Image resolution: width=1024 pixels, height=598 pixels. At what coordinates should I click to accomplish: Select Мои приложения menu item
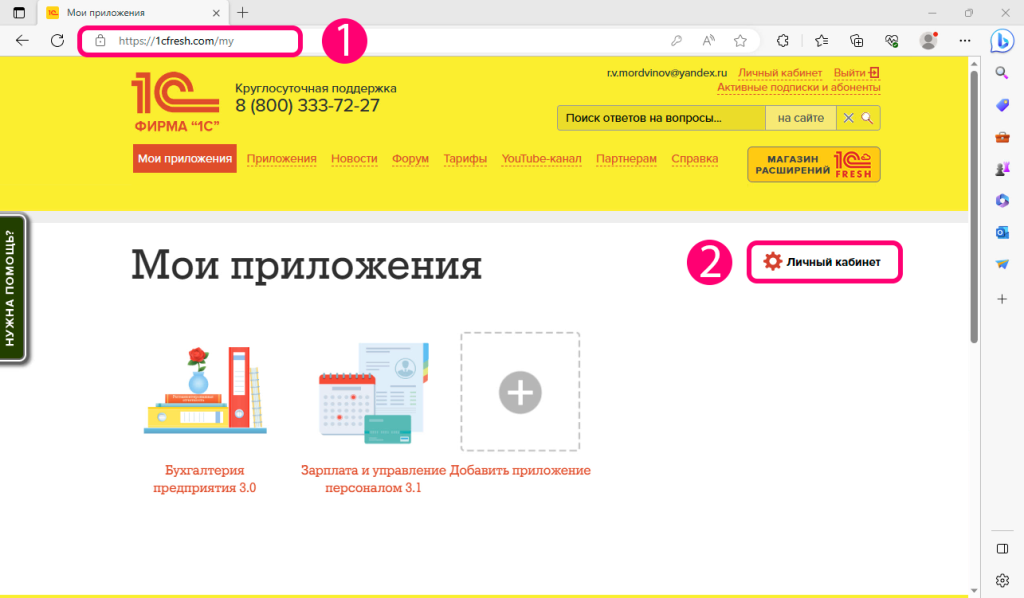pyautogui.click(x=185, y=159)
